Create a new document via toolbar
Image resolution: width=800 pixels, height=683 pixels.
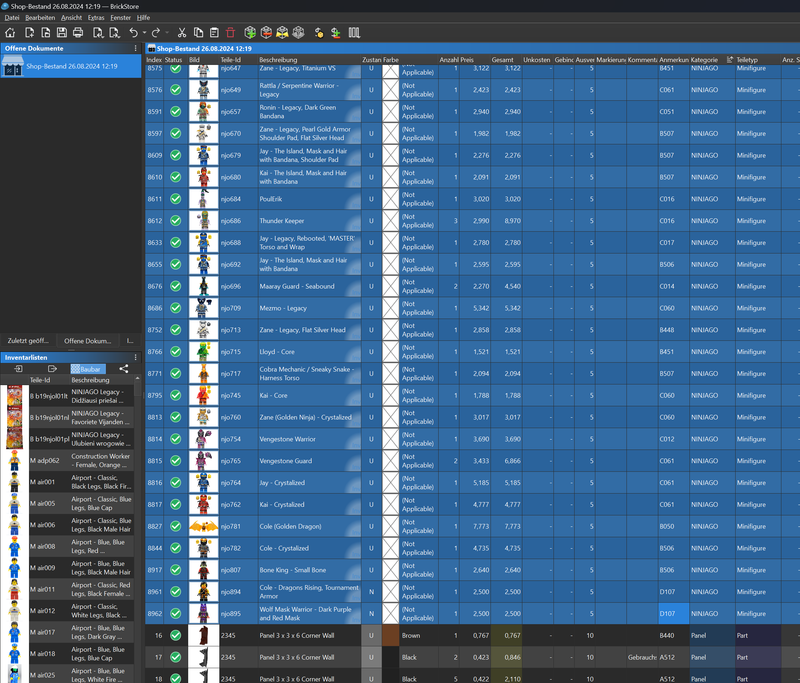(x=29, y=33)
